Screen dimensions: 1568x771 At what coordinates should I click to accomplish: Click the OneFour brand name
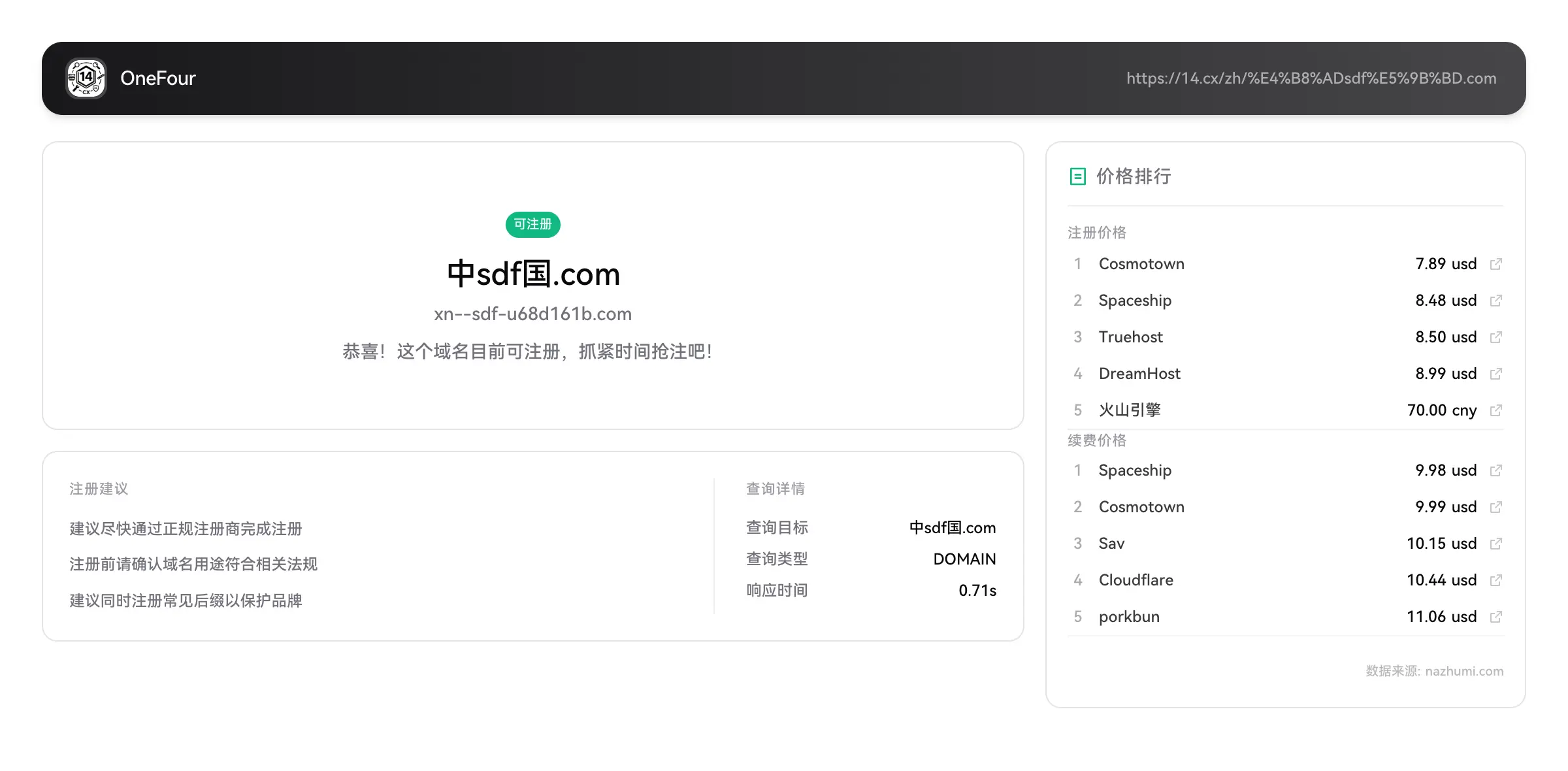[158, 78]
